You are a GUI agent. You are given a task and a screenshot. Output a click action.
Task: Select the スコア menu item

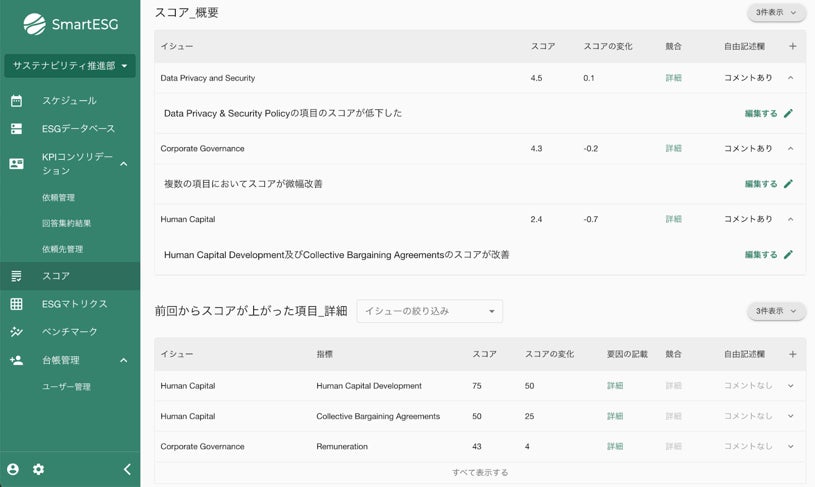[x=70, y=276]
